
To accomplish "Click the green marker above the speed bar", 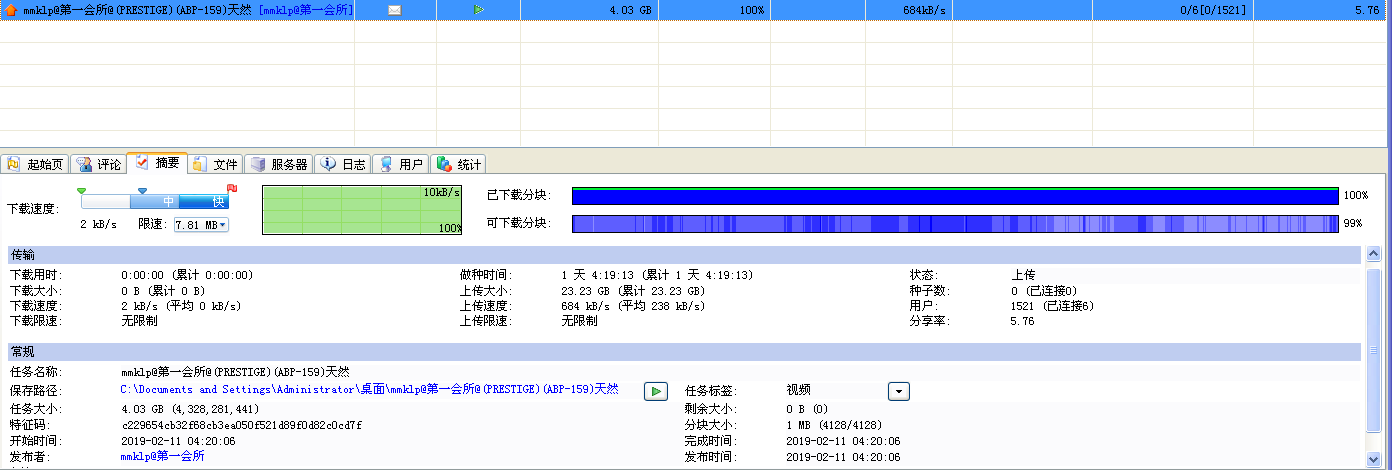I will click(x=82, y=189).
